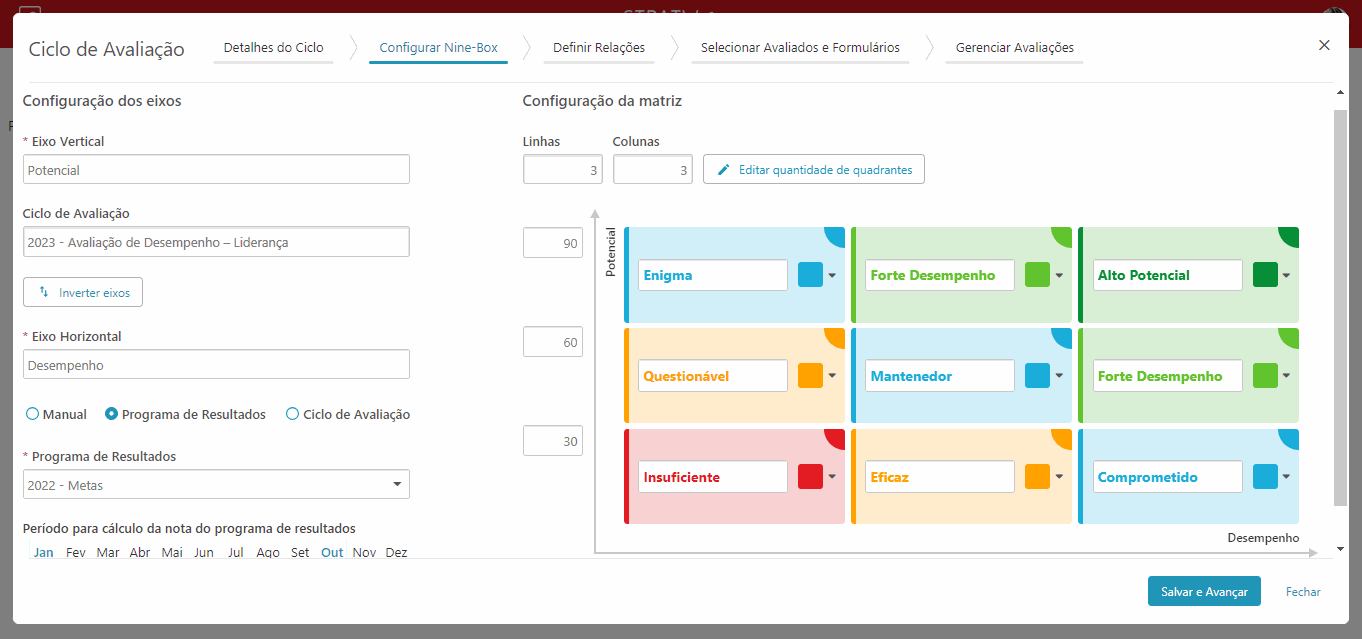This screenshot has width=1362, height=639.
Task: Click the blue Enigma color swatch
Action: 810,275
